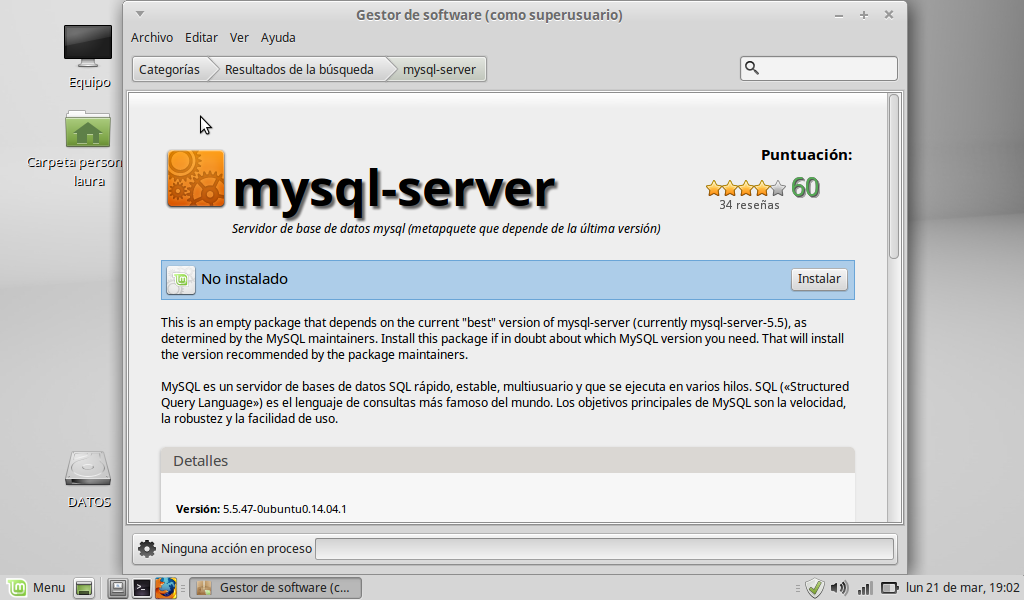Screen dimensions: 1024x600
Task: Click the search magnifier icon
Action: click(753, 68)
